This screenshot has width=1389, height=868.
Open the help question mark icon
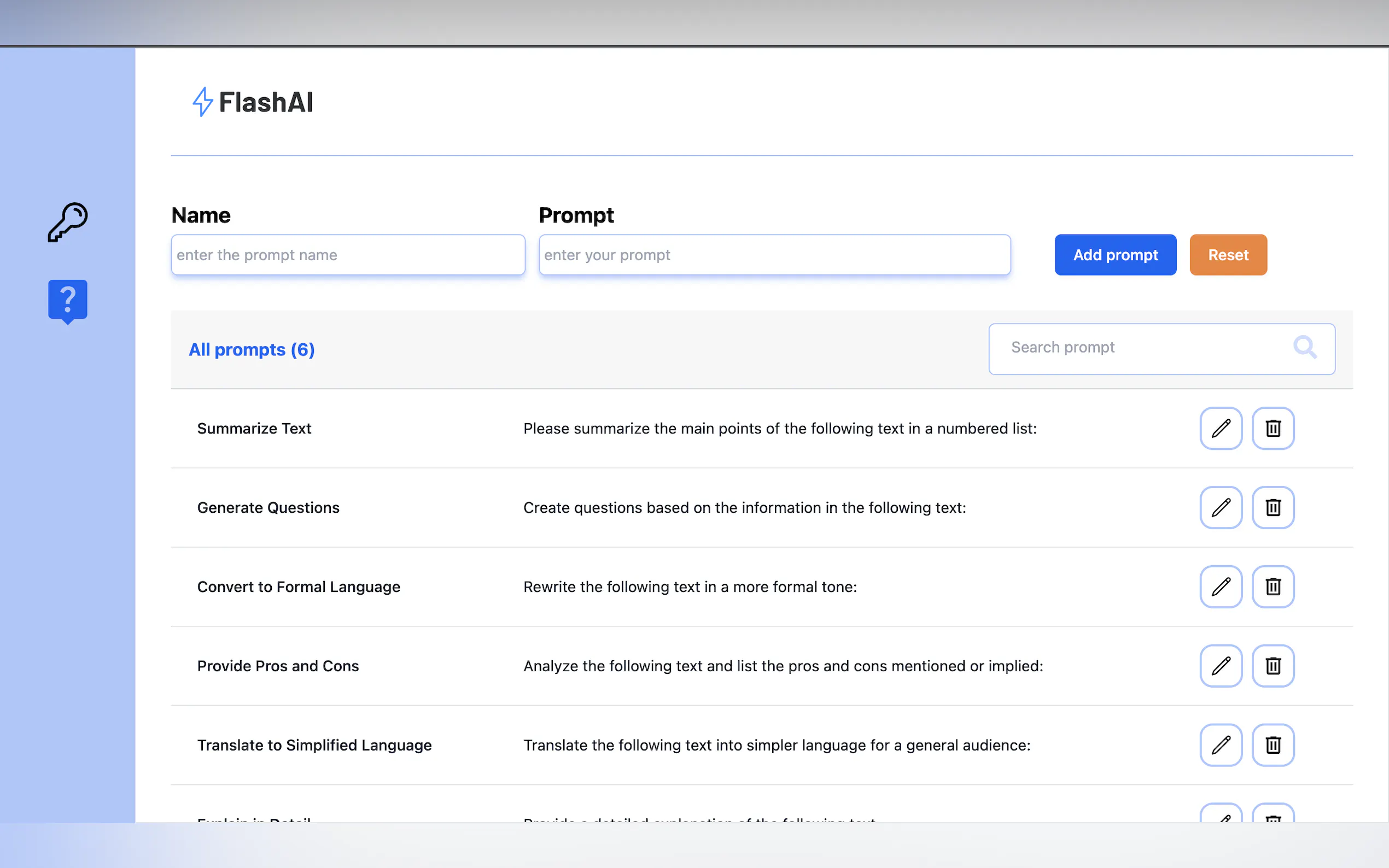tap(67, 300)
